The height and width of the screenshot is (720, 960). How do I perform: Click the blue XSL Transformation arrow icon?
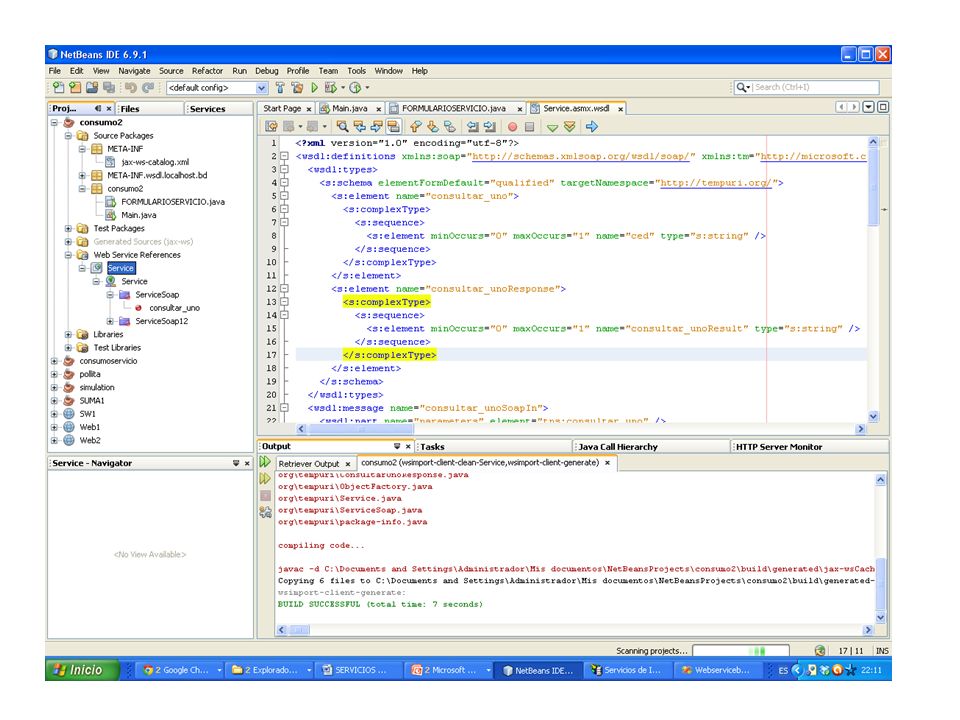click(591, 127)
